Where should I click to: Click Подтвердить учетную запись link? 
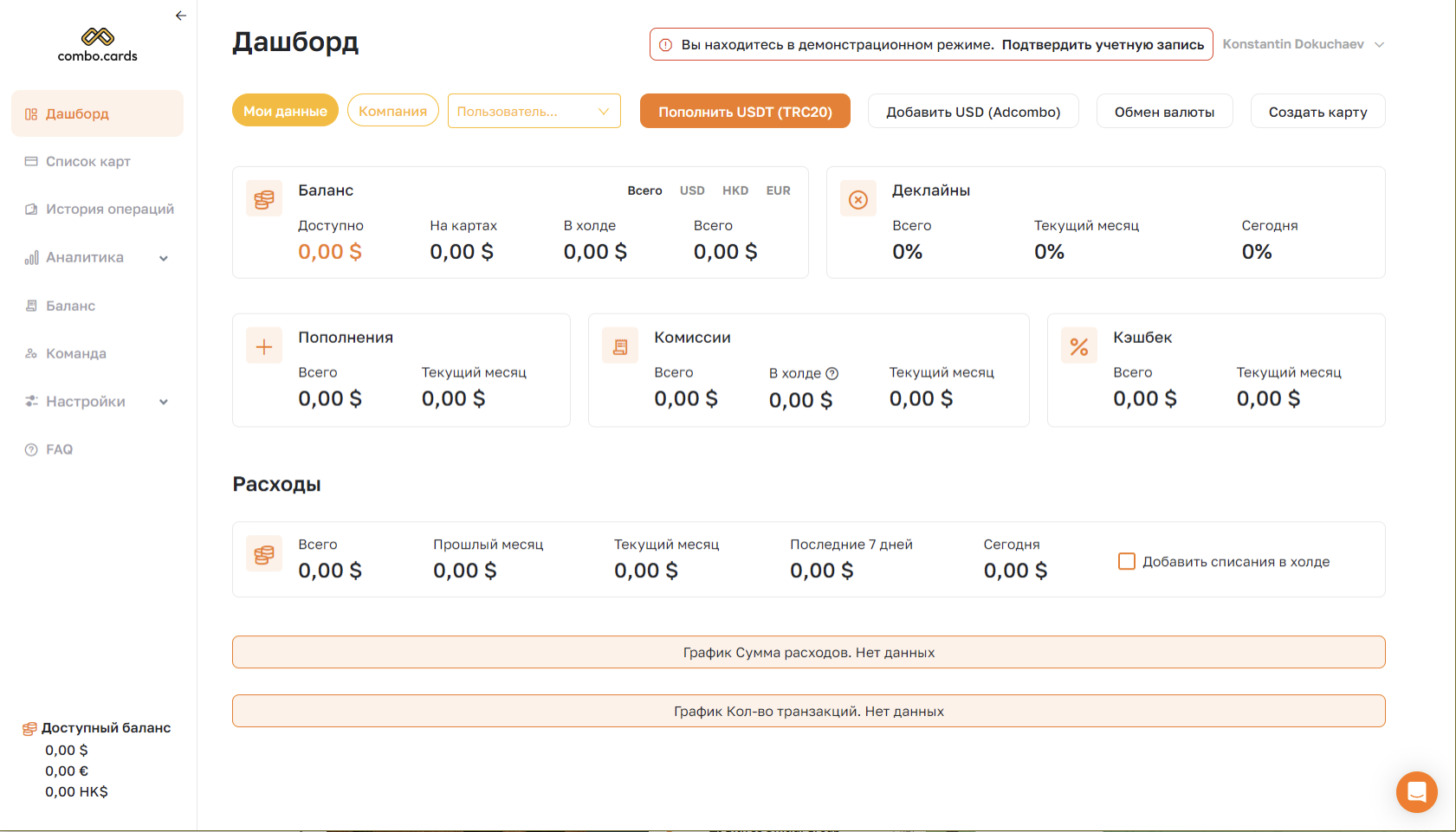[x=1103, y=44]
